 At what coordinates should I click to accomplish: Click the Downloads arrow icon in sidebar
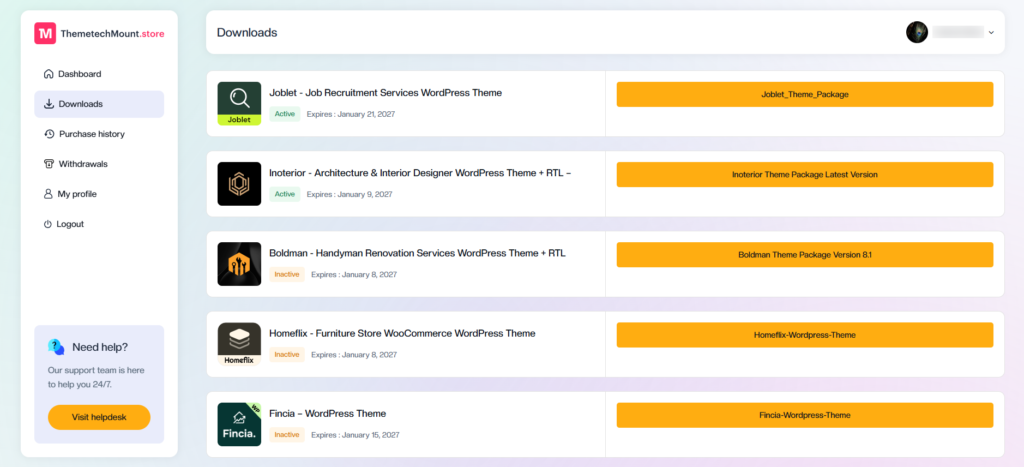pos(49,104)
